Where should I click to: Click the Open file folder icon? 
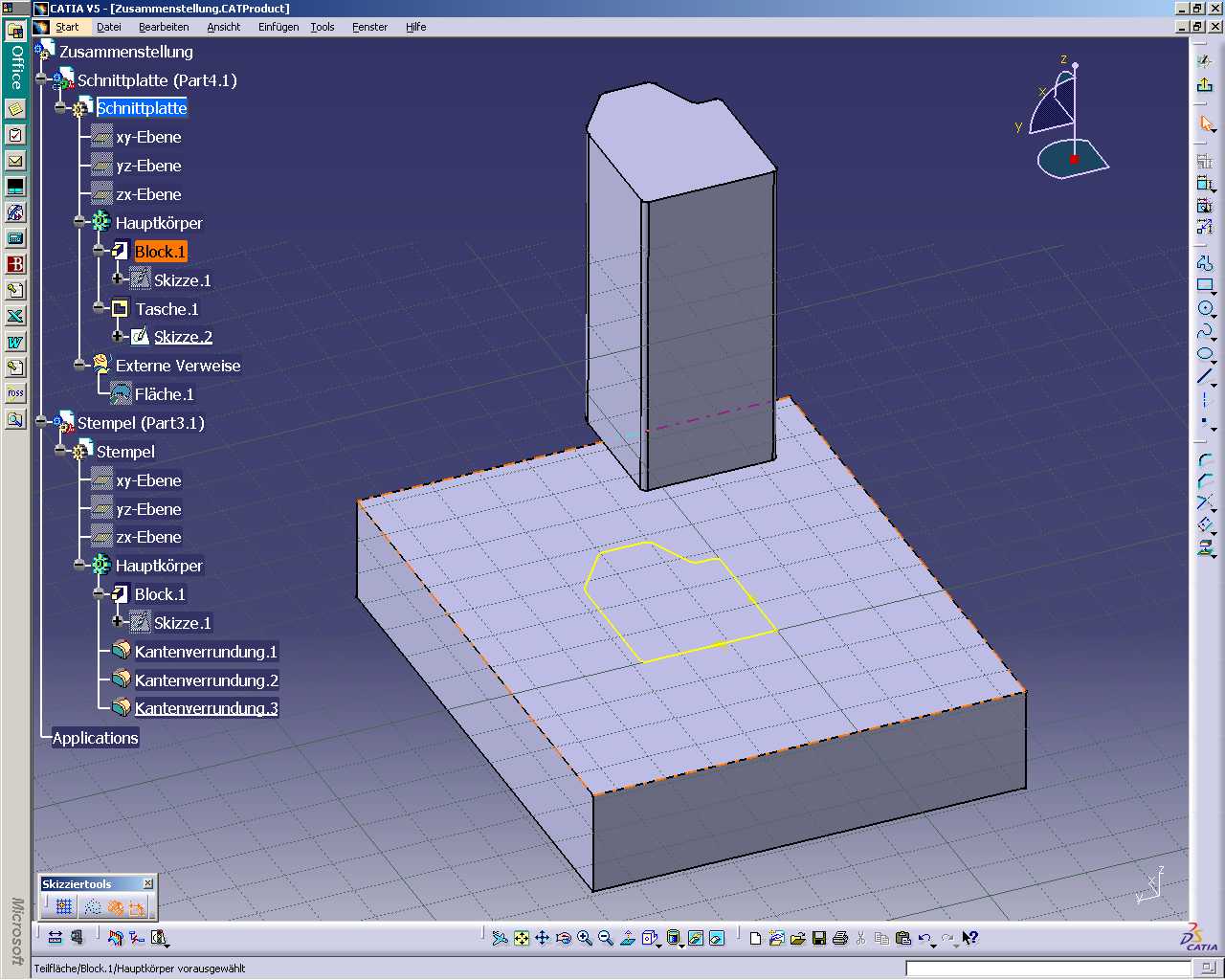tap(797, 938)
